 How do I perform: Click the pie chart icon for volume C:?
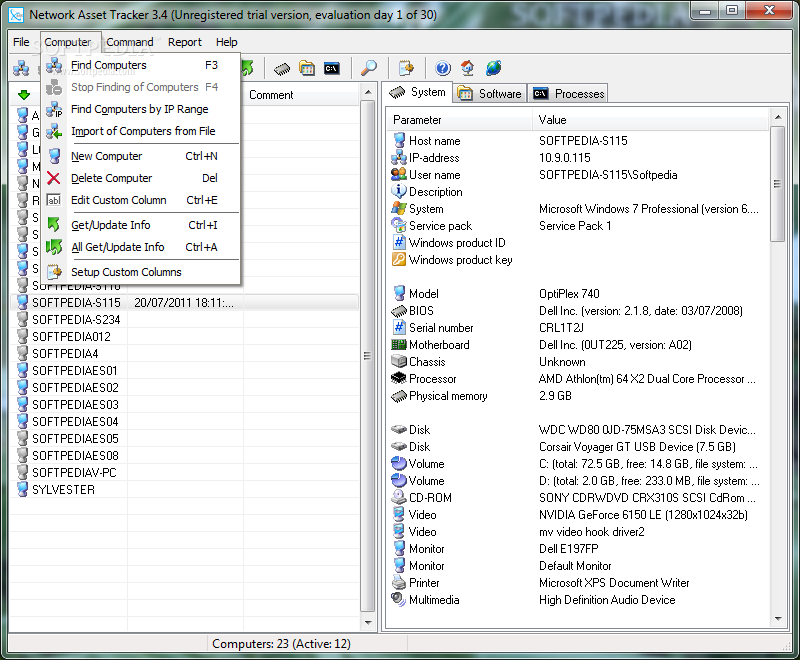(399, 464)
